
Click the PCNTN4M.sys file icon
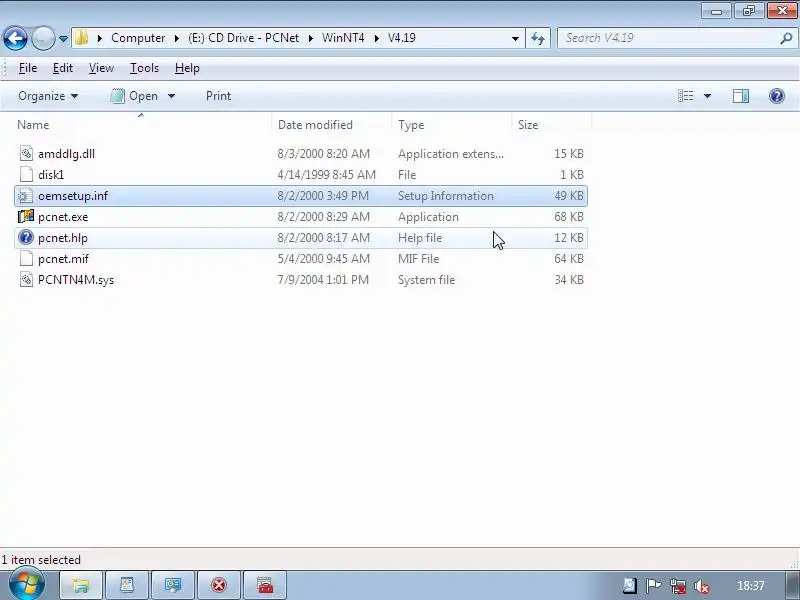(26, 279)
